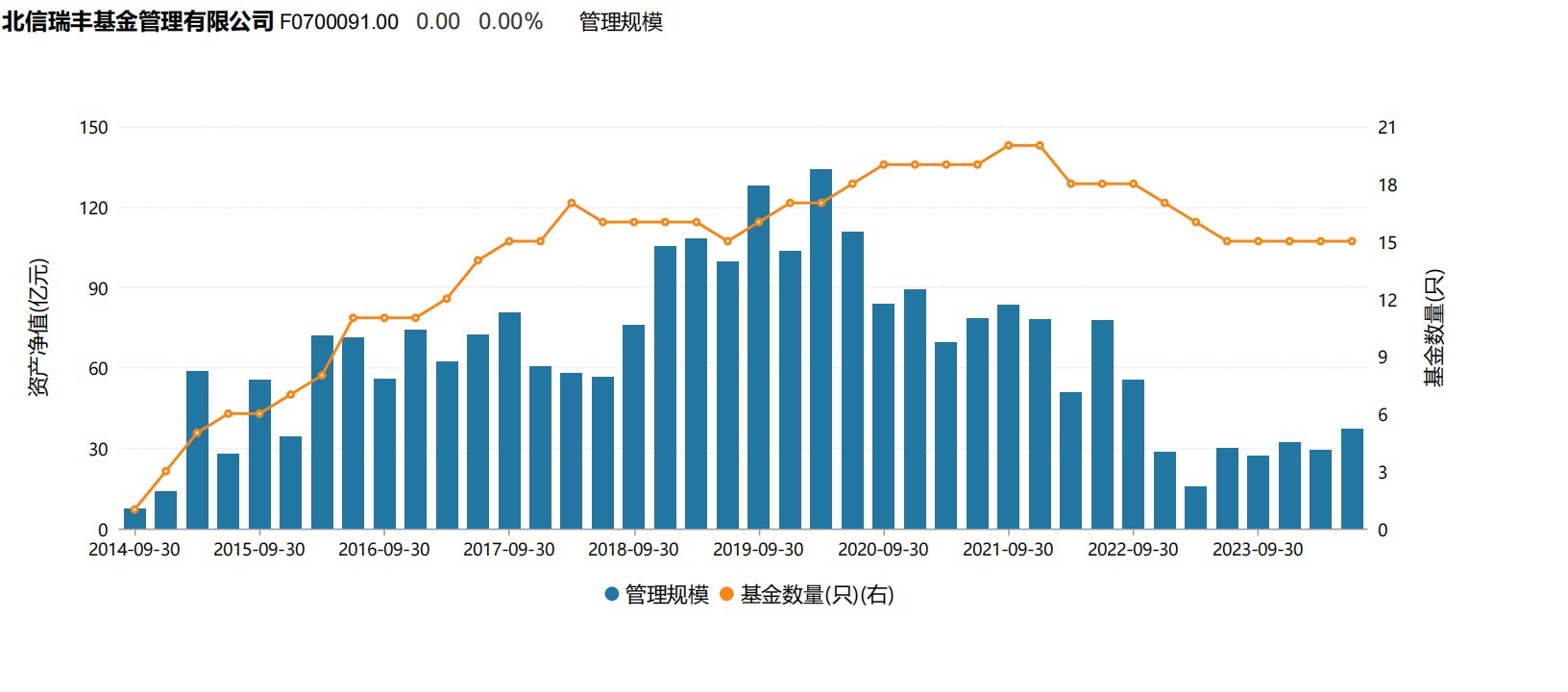Click the 12 value on fund-count axis

tap(1387, 300)
